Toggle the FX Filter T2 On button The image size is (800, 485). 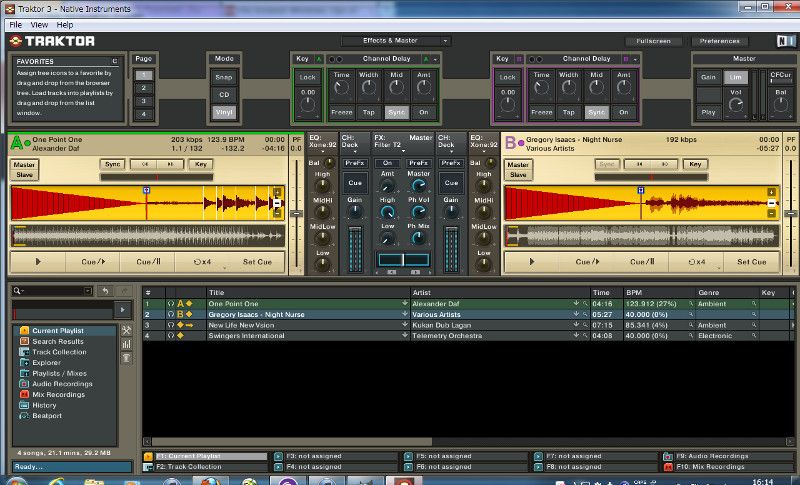coord(388,163)
